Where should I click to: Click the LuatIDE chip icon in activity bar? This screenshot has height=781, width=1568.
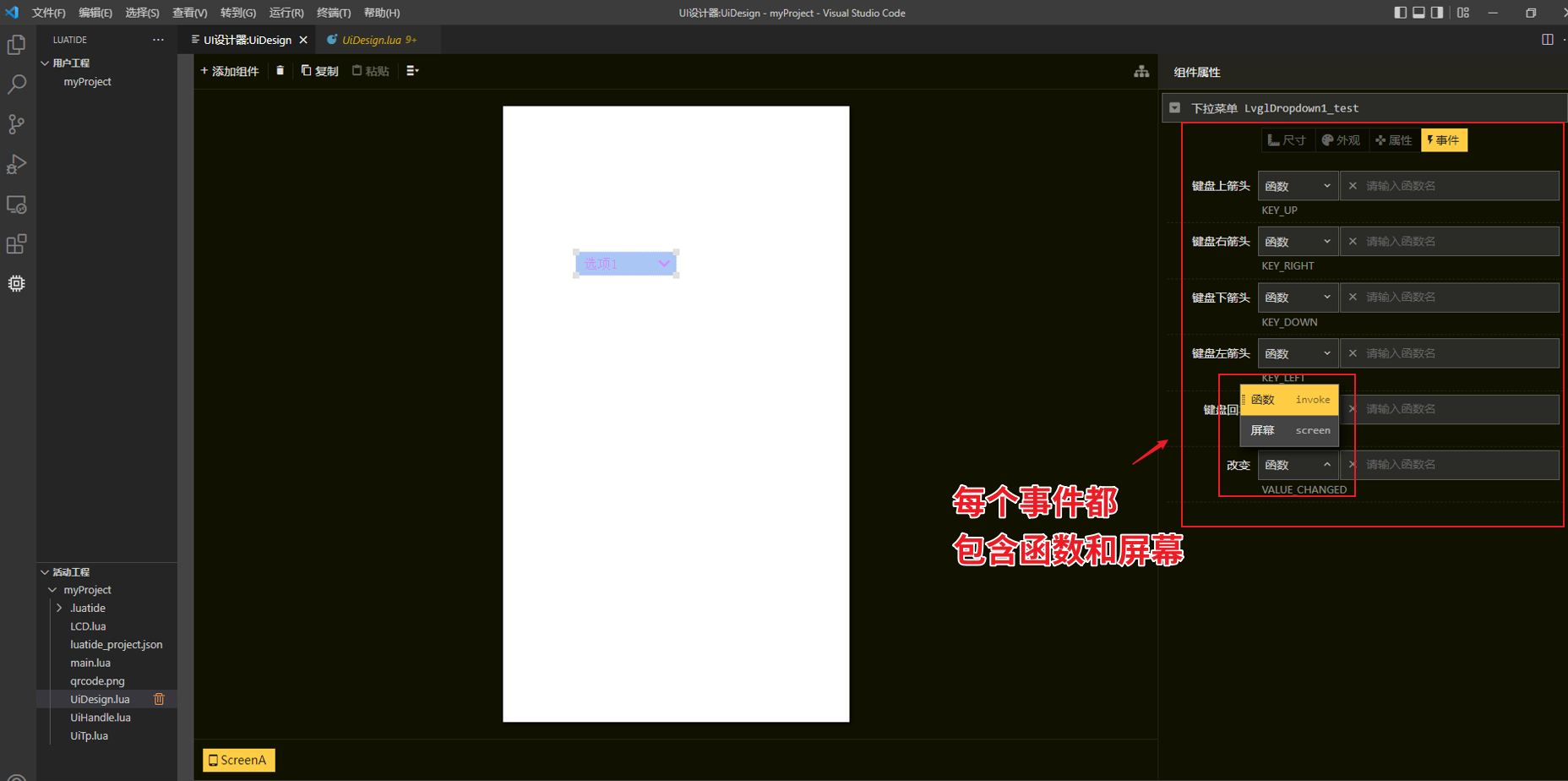coord(17,283)
